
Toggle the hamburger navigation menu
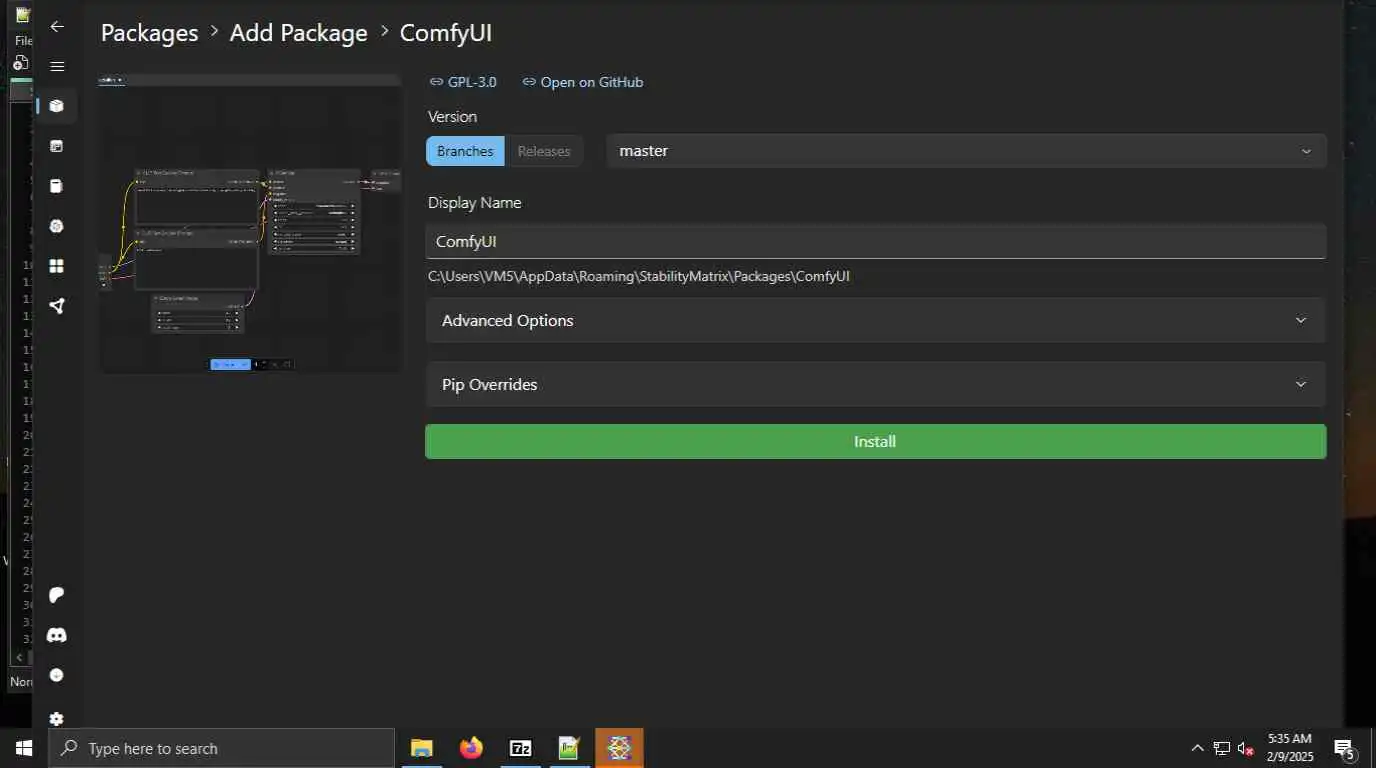[x=57, y=66]
